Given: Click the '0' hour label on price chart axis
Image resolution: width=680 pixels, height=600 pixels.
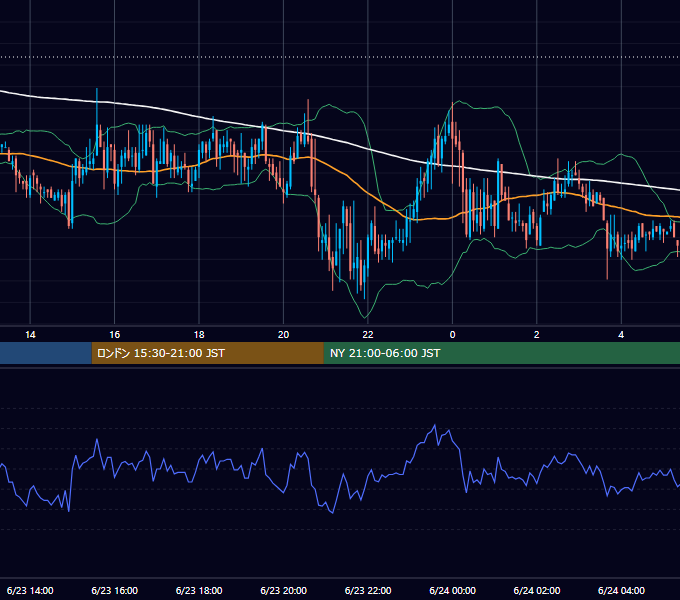Looking at the screenshot, I should point(452,335).
